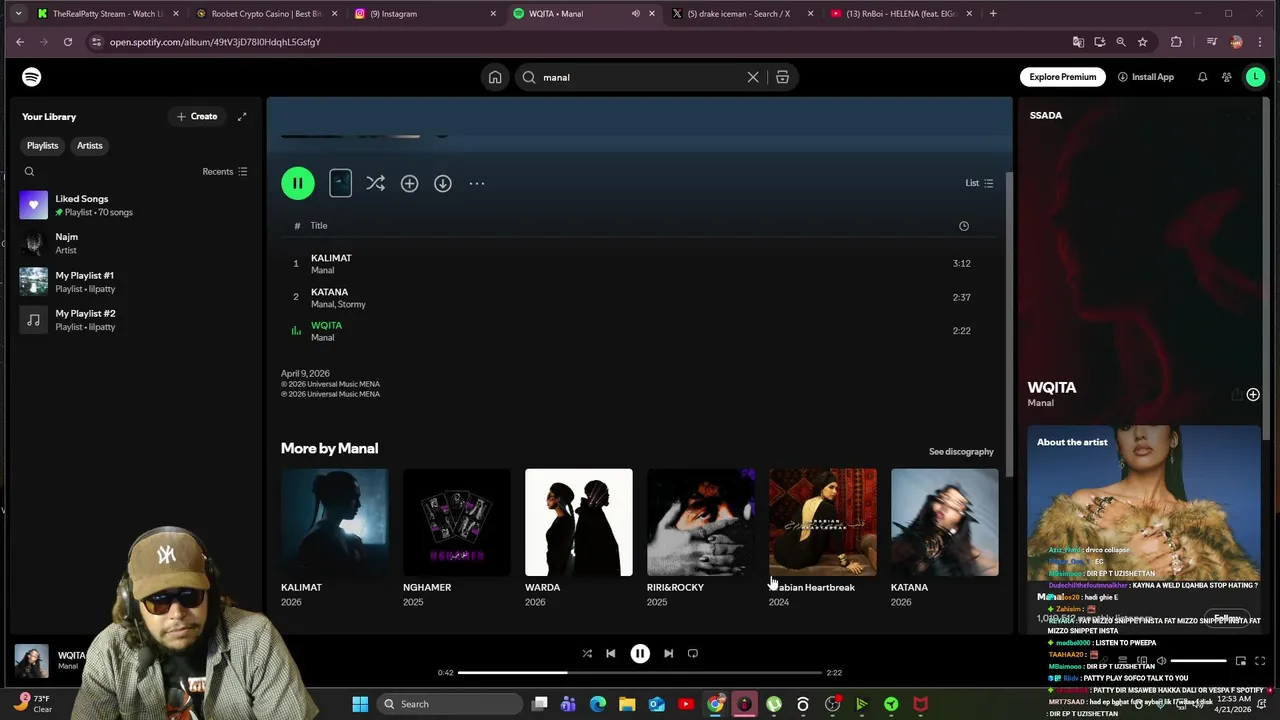Toggle repeat in the player bar

693,654
